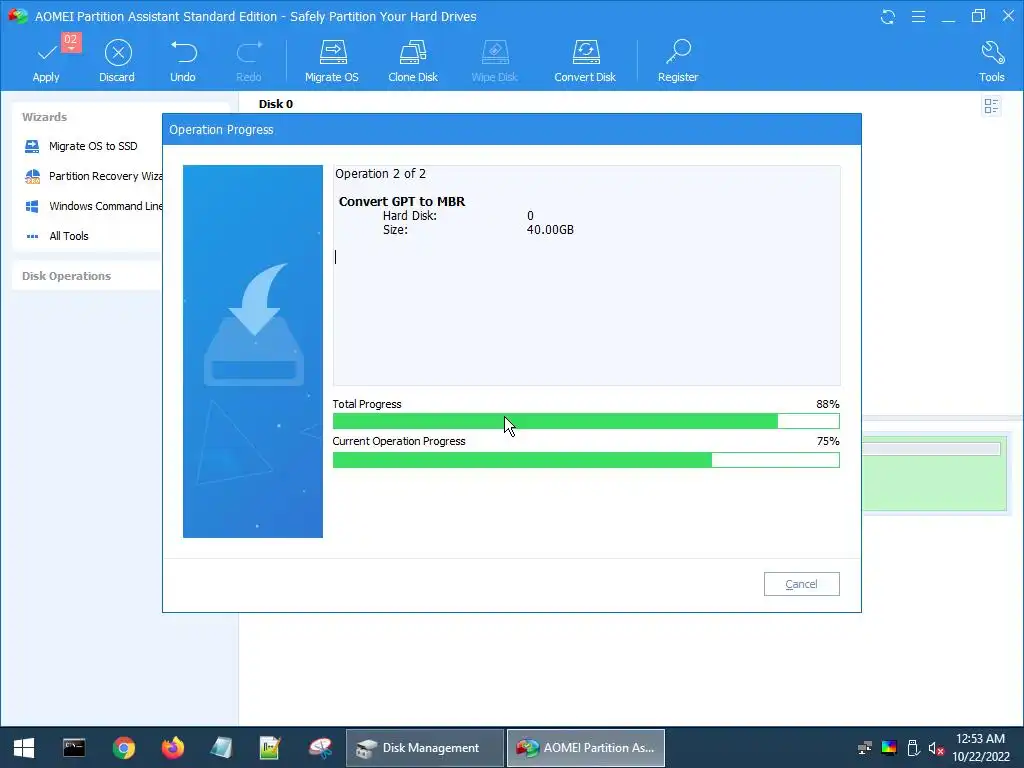The width and height of the screenshot is (1024, 768).
Task: Open the Clone Disk tool
Action: click(413, 60)
